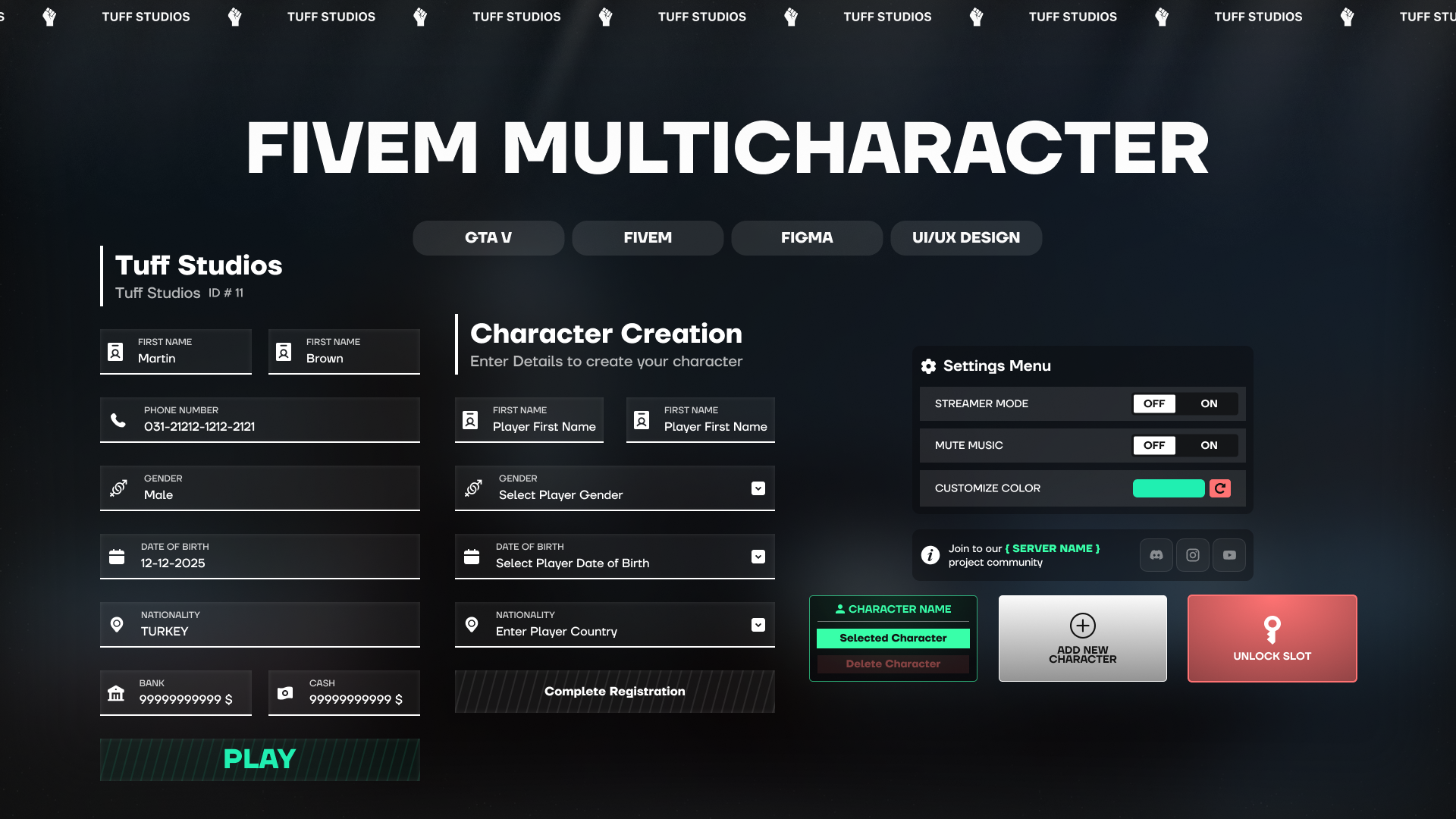This screenshot has height=819, width=1456.
Task: Open the Select Player Gender field
Action: 615,488
